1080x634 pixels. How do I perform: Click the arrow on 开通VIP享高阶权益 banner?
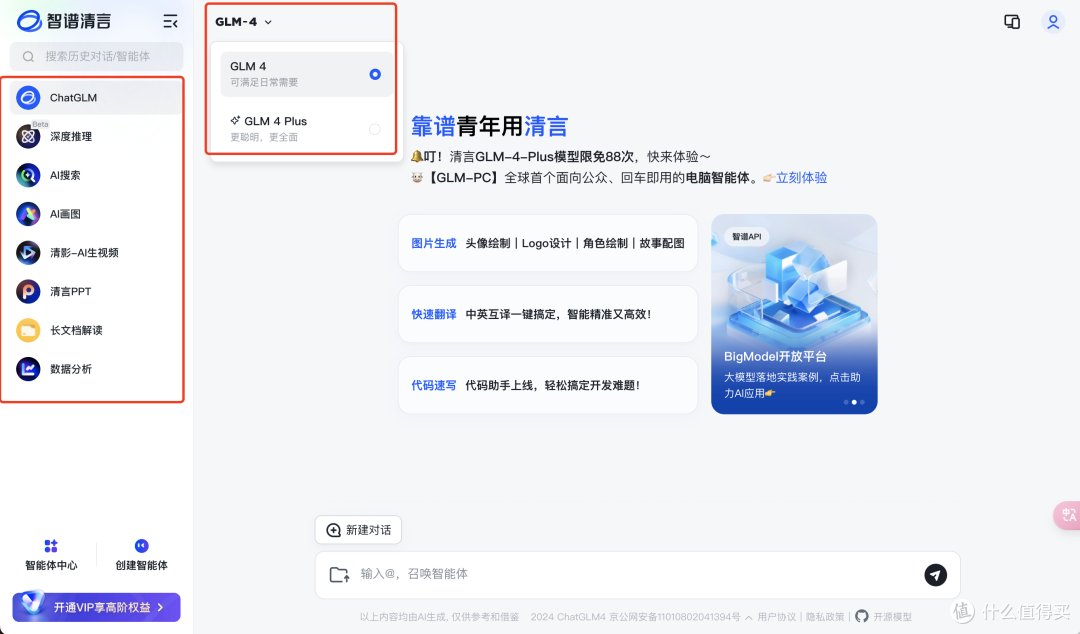click(x=160, y=608)
